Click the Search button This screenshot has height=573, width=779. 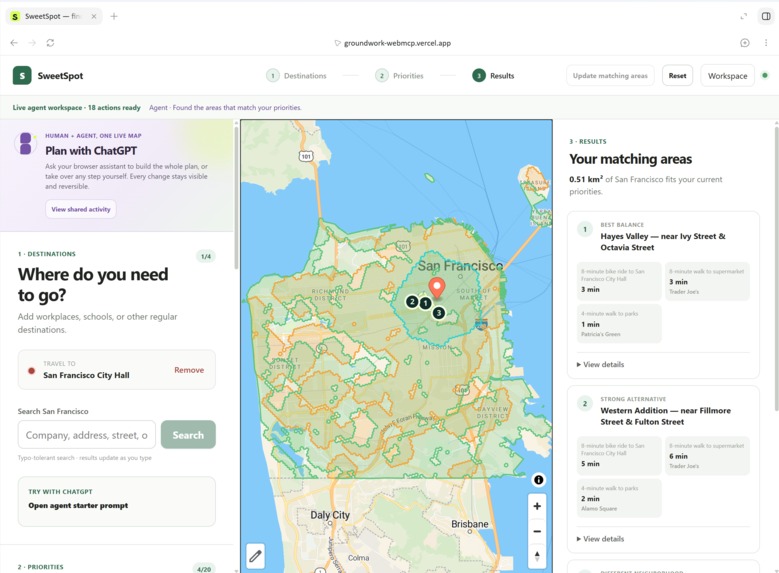click(x=188, y=435)
